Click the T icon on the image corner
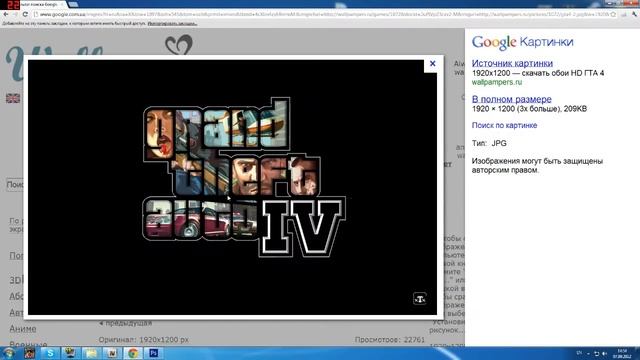The width and height of the screenshot is (640, 360). click(420, 298)
